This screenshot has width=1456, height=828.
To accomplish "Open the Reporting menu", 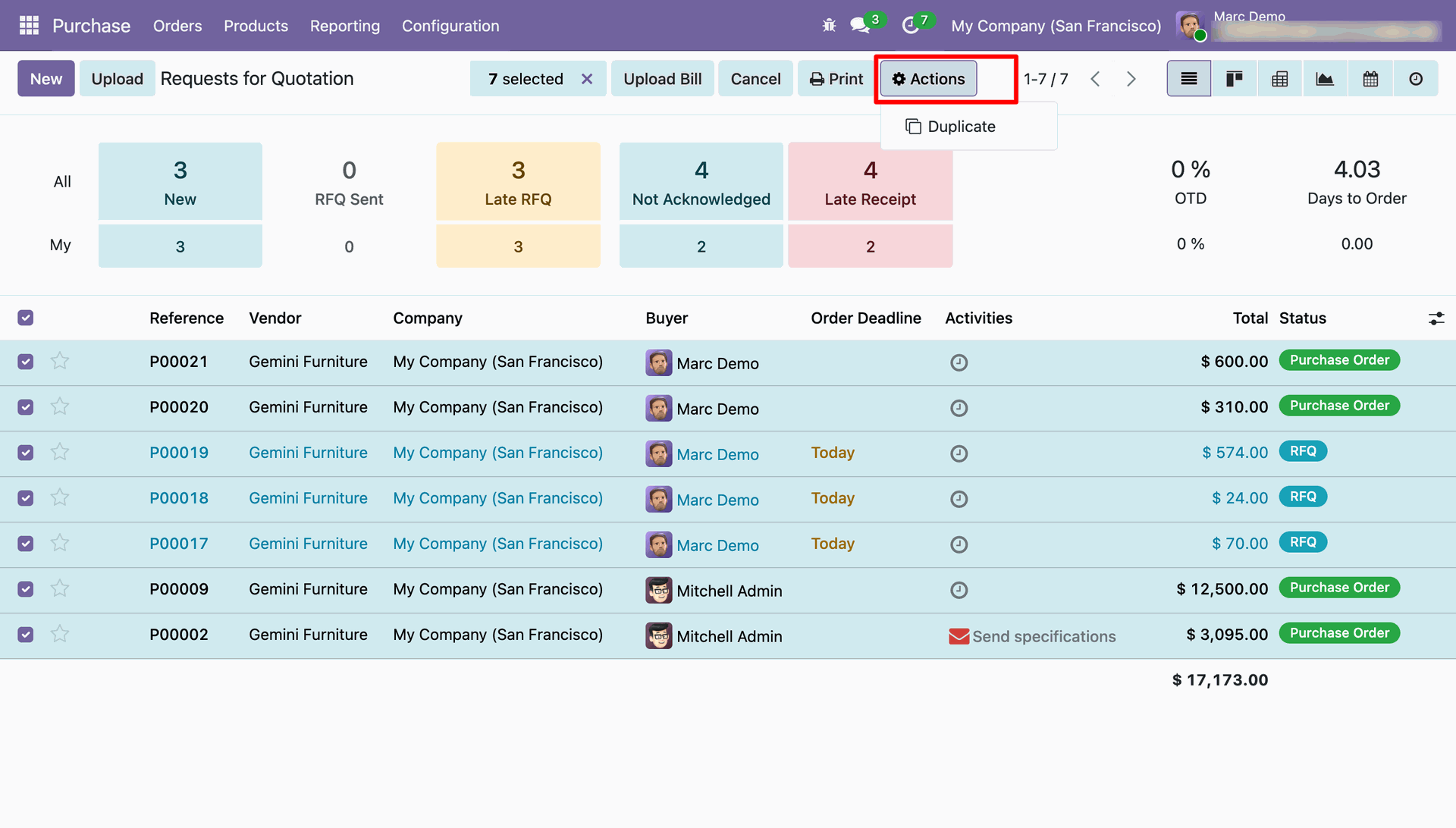I will click(x=345, y=26).
